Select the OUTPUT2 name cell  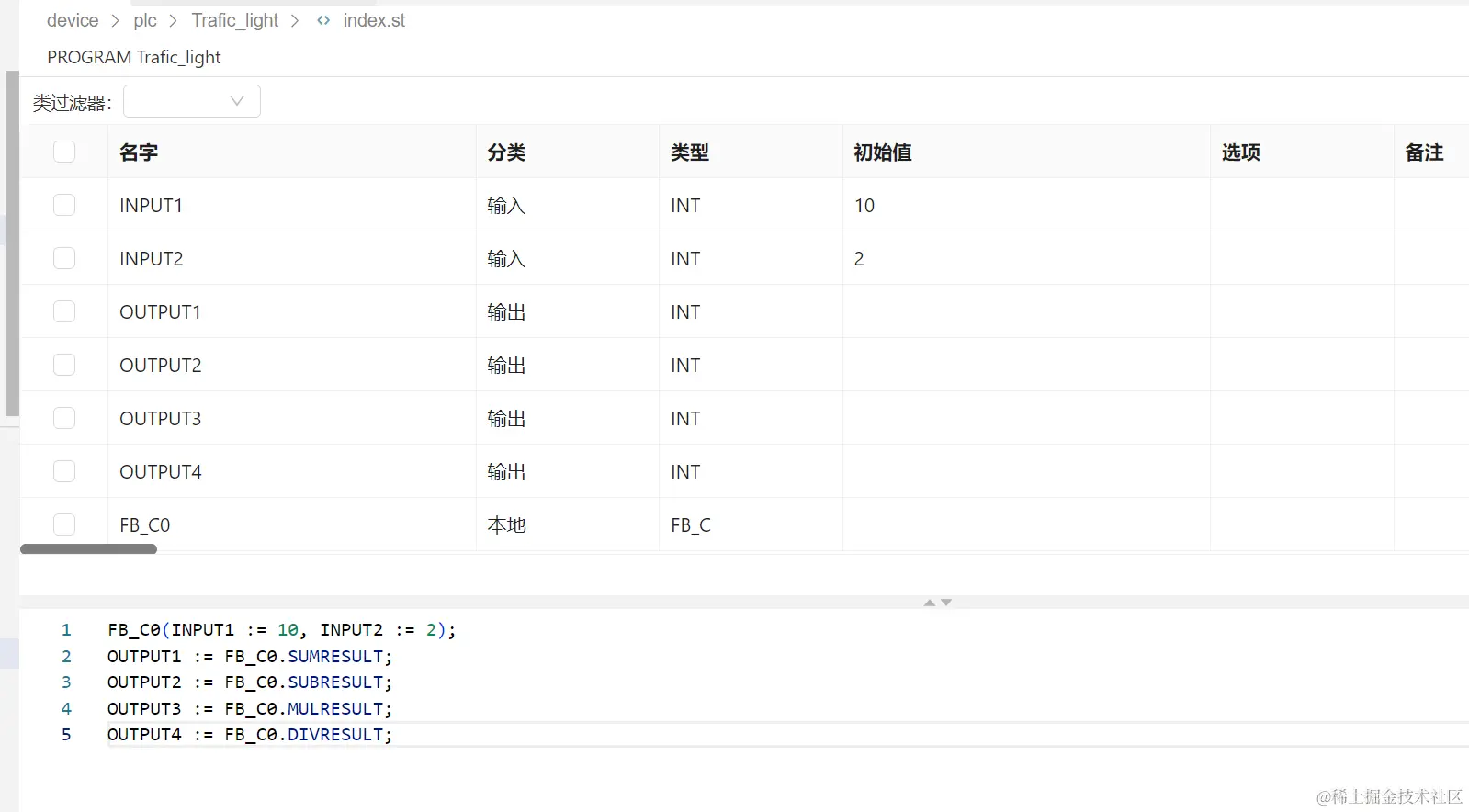[292, 366]
